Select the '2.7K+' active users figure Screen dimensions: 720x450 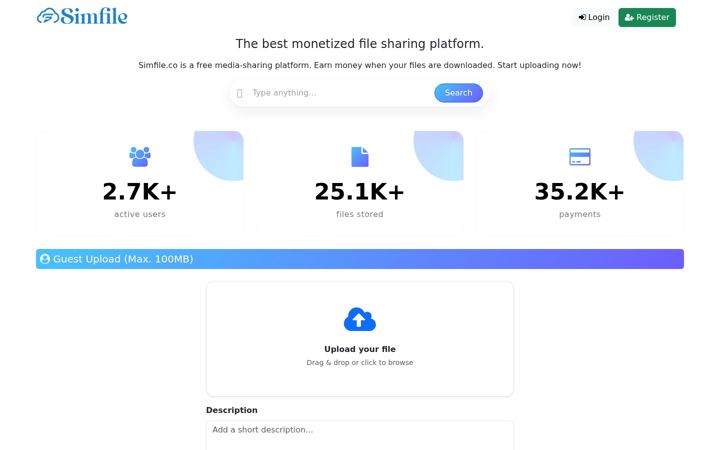(x=140, y=191)
